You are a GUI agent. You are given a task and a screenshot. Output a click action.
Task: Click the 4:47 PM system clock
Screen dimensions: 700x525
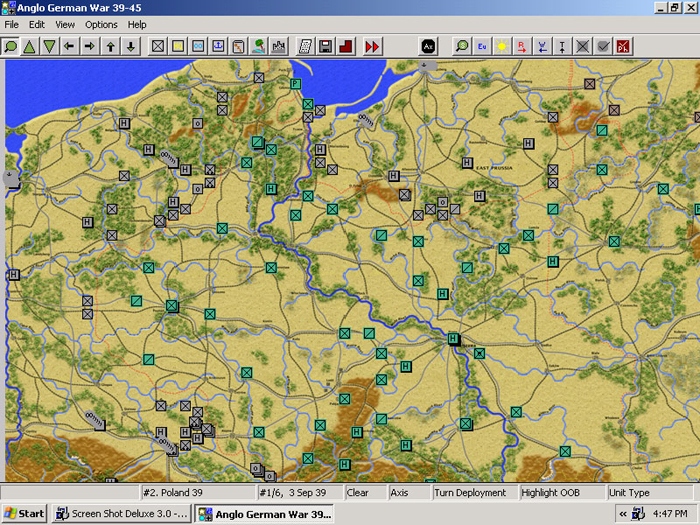tap(670, 514)
